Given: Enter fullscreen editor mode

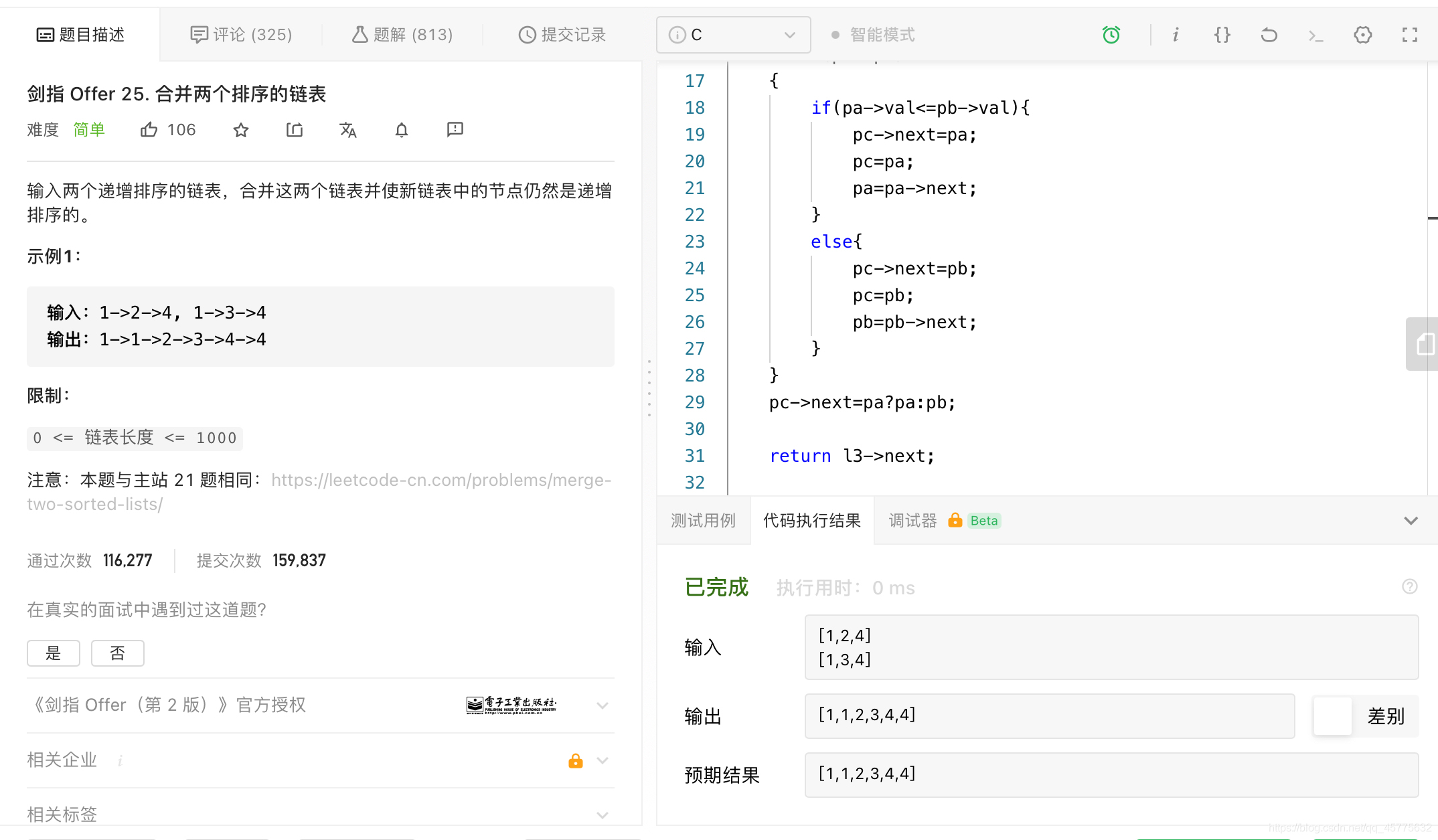Looking at the screenshot, I should point(1410,35).
